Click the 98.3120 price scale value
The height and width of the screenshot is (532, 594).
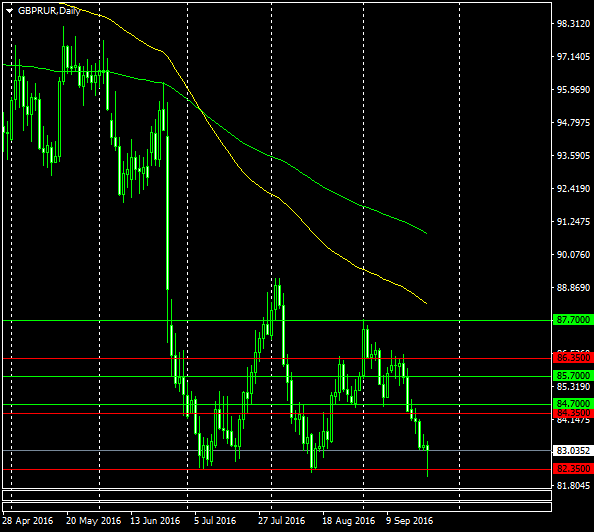click(x=573, y=23)
